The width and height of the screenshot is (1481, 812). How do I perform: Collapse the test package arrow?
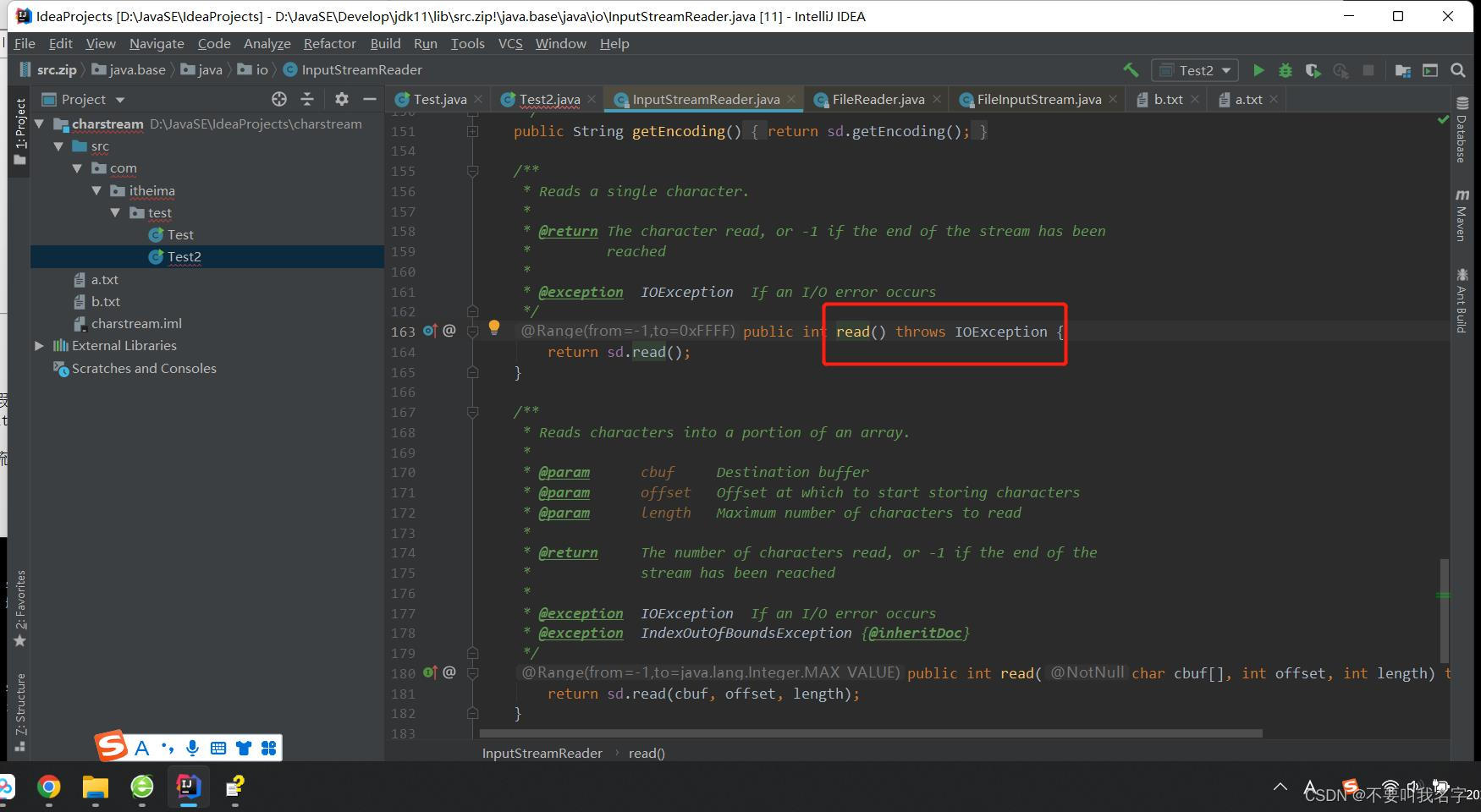point(115,213)
